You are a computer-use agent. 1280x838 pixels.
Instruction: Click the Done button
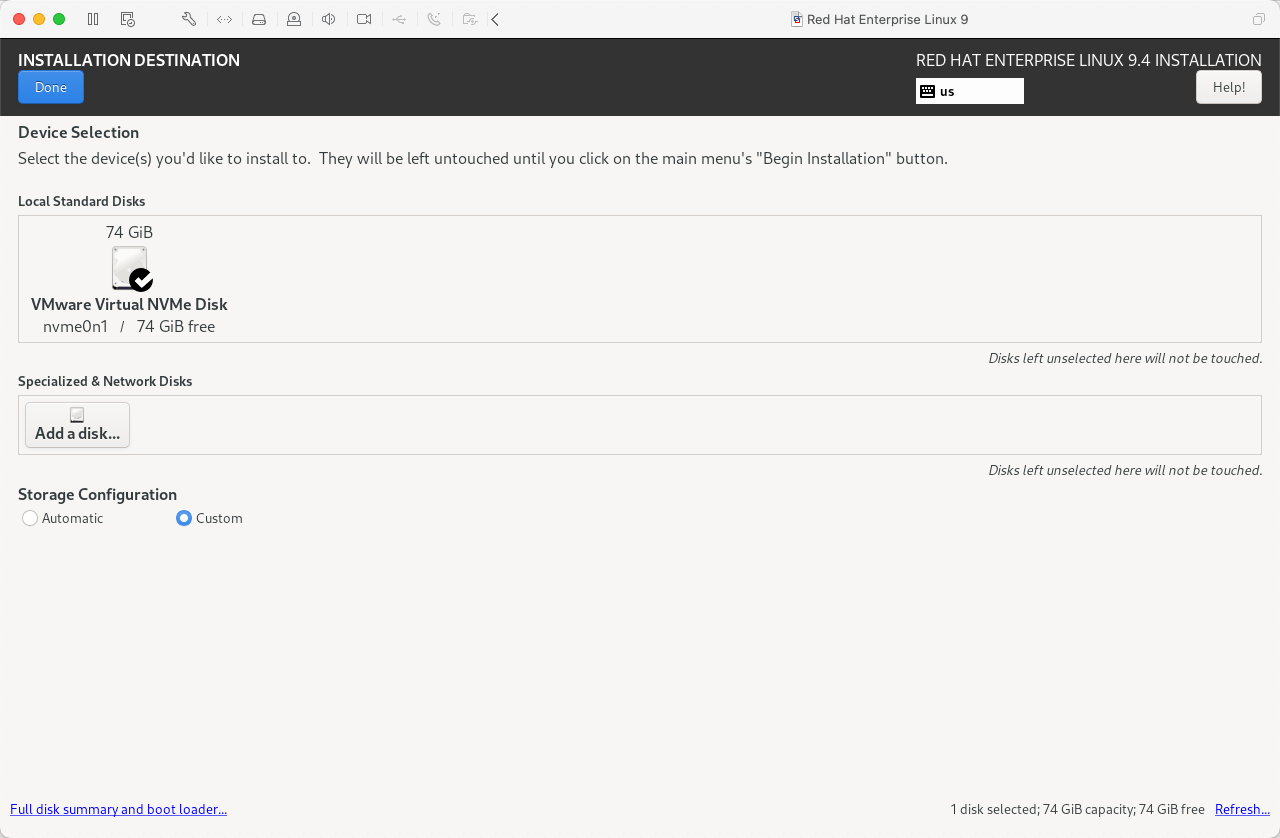coord(51,87)
